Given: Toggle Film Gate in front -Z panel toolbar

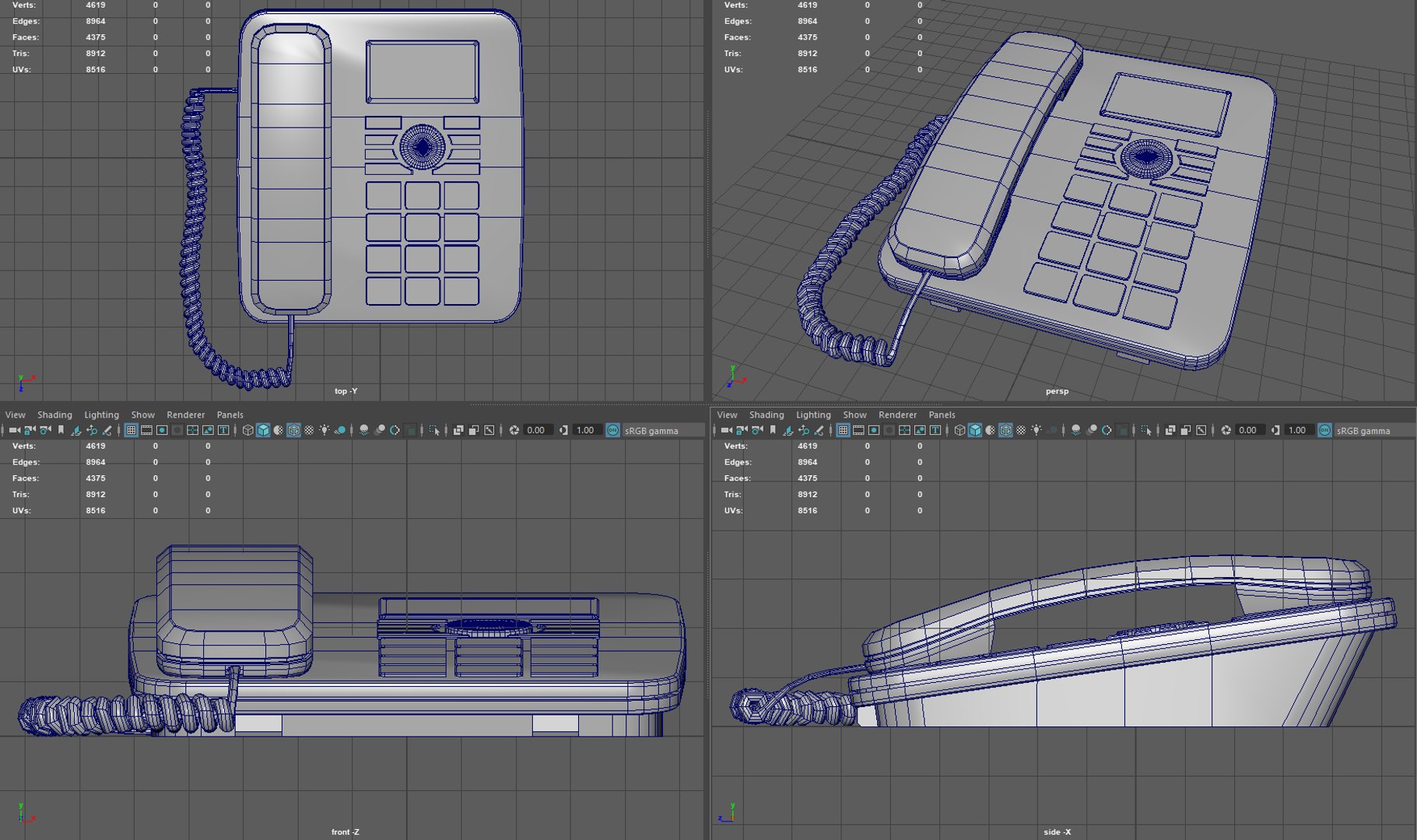Looking at the screenshot, I should point(146,430).
